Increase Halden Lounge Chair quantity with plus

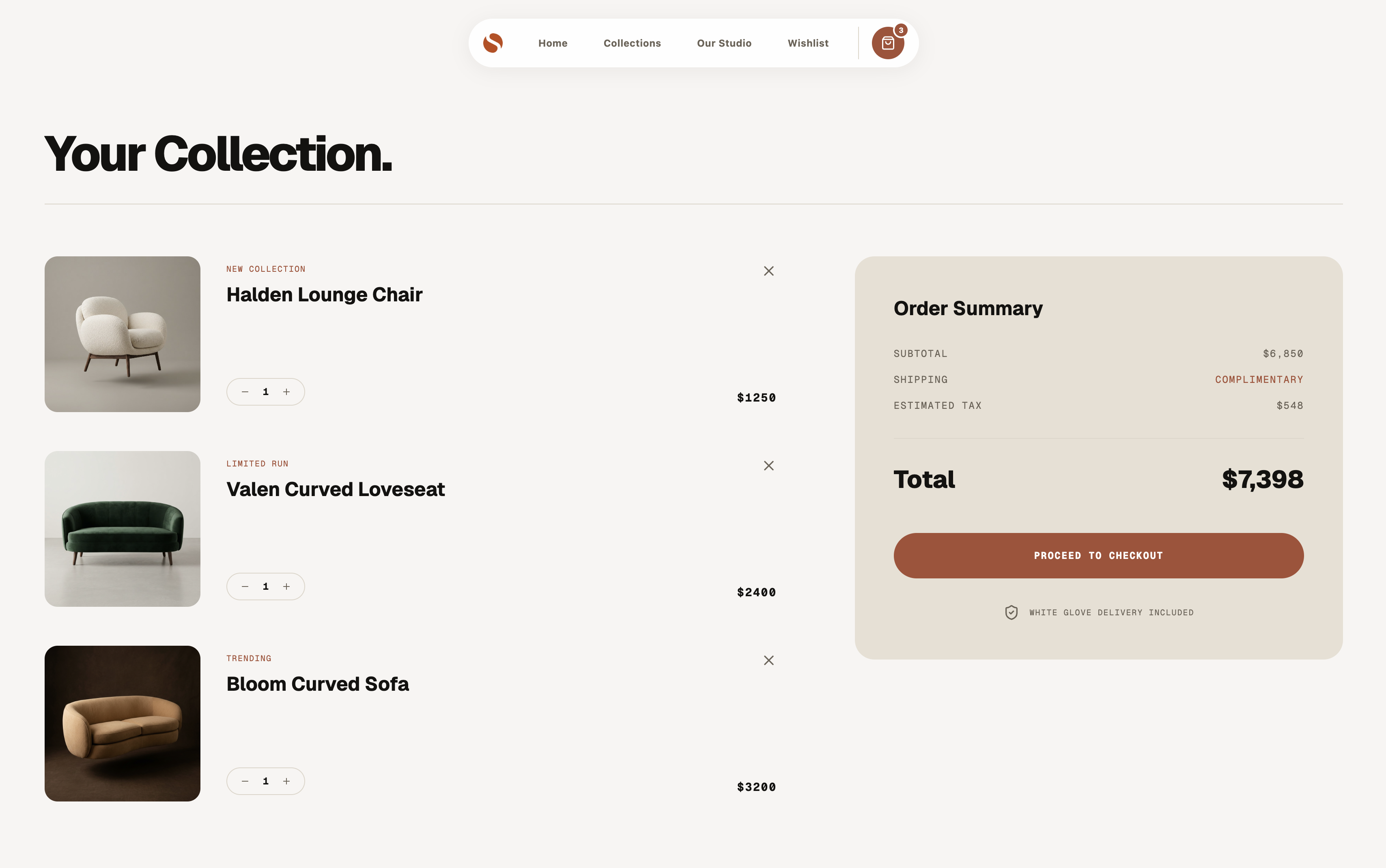click(x=286, y=391)
